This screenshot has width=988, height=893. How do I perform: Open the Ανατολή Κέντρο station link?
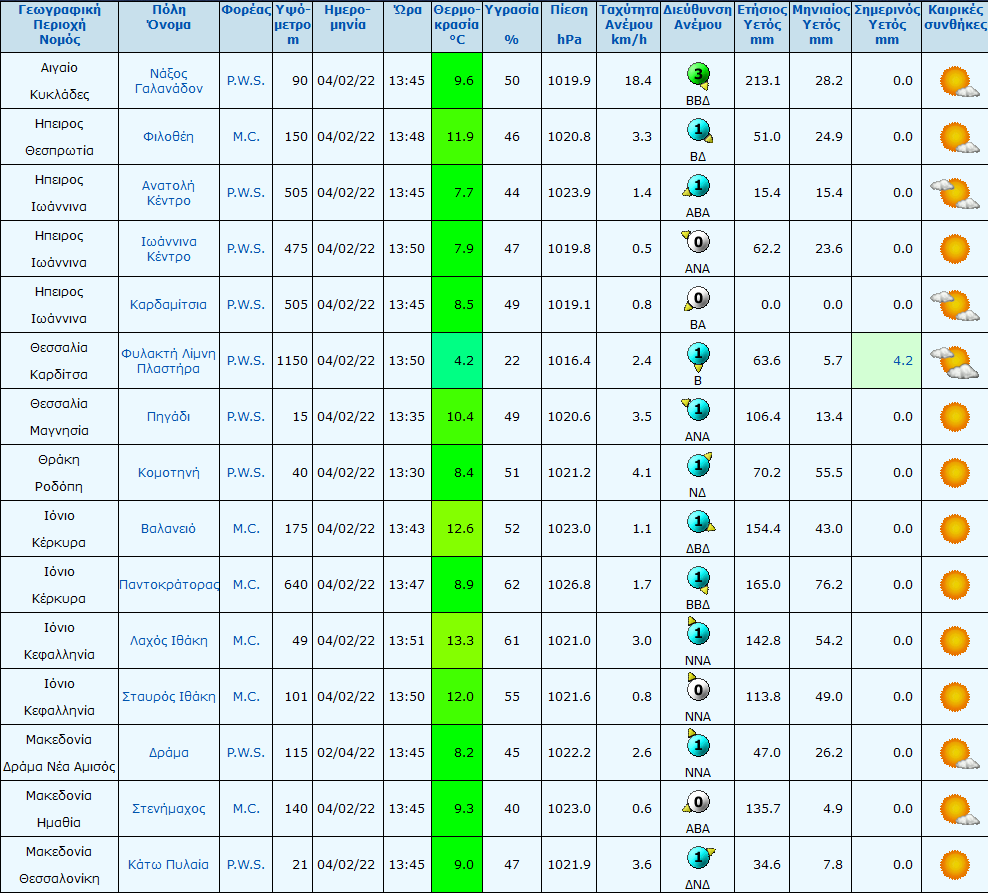tap(168, 193)
